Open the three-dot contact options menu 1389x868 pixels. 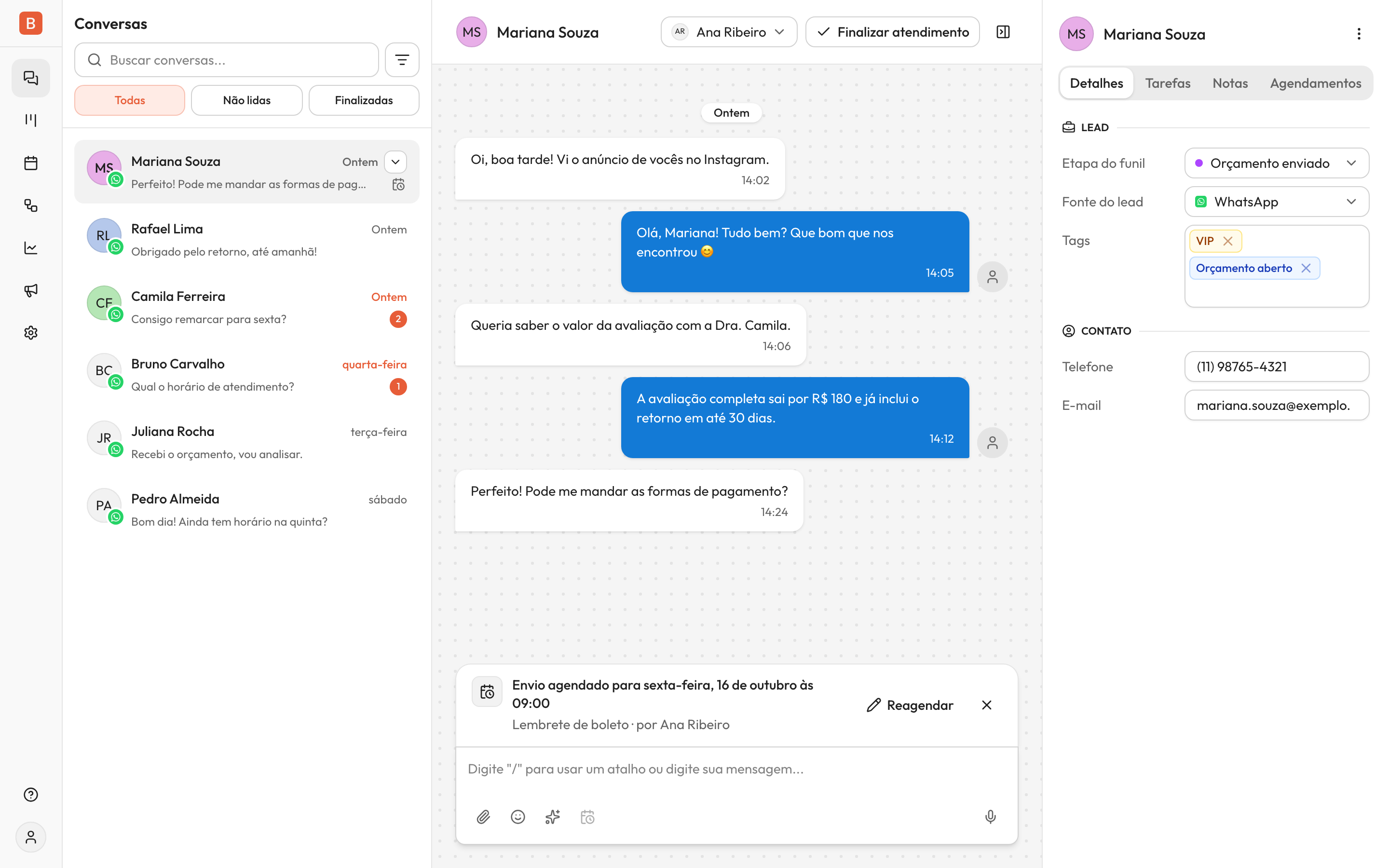point(1358,34)
